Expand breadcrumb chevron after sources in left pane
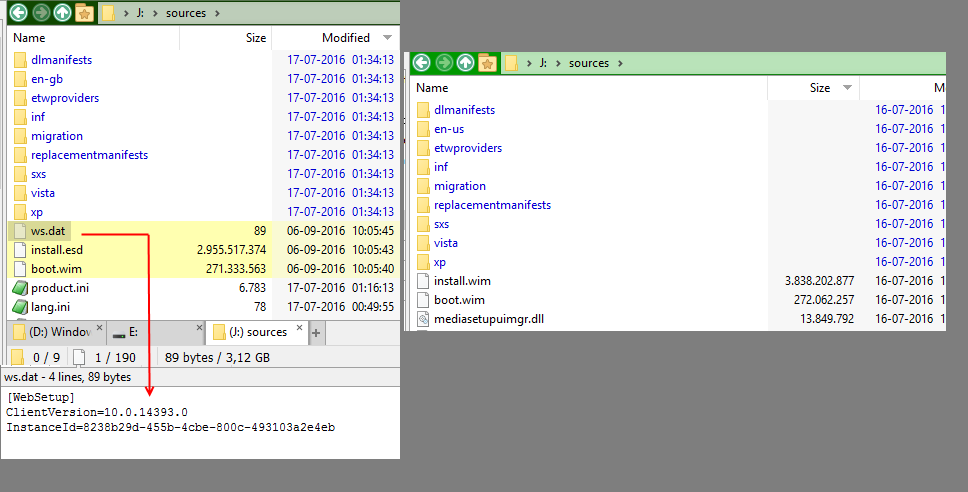The image size is (968, 492). [217, 13]
